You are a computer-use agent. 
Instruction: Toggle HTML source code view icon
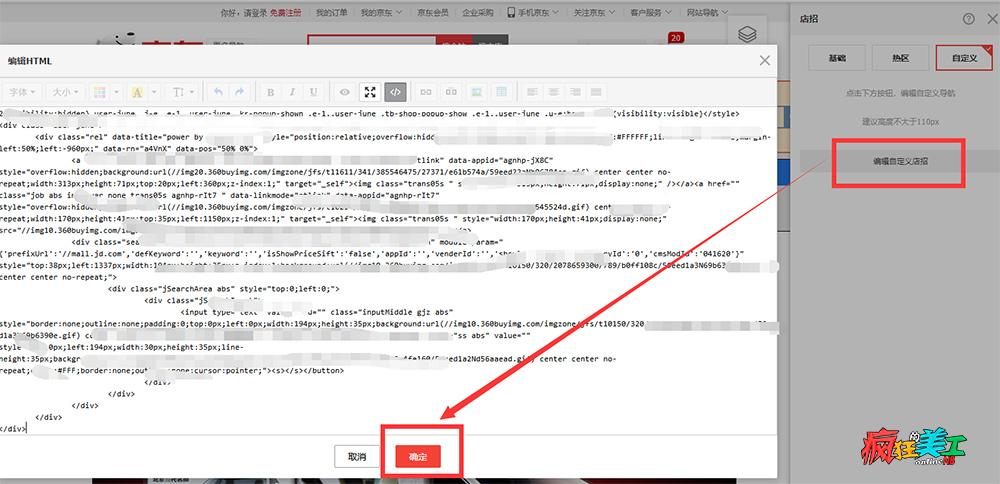point(395,92)
